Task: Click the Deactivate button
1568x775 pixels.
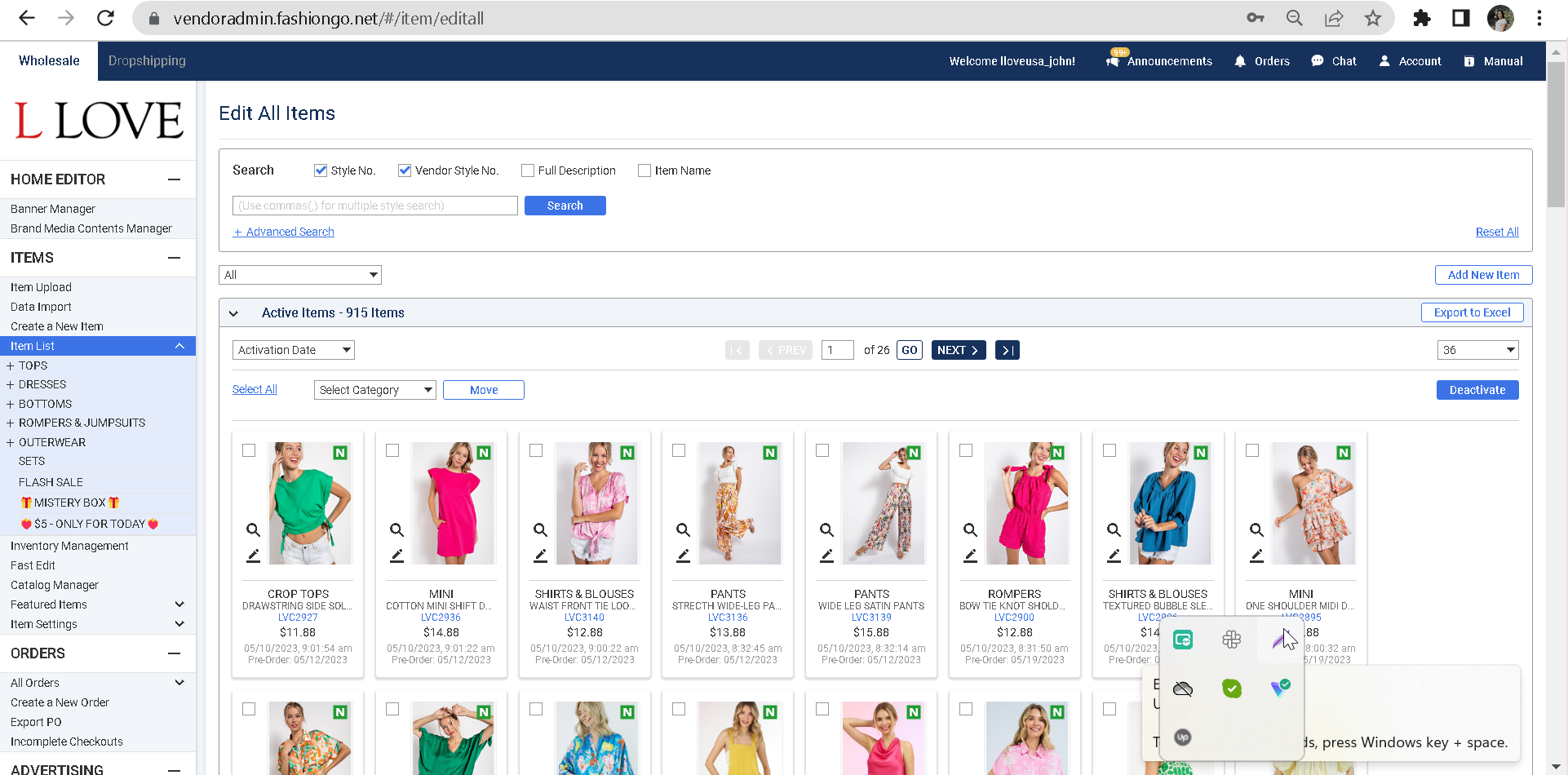Action: pos(1477,390)
